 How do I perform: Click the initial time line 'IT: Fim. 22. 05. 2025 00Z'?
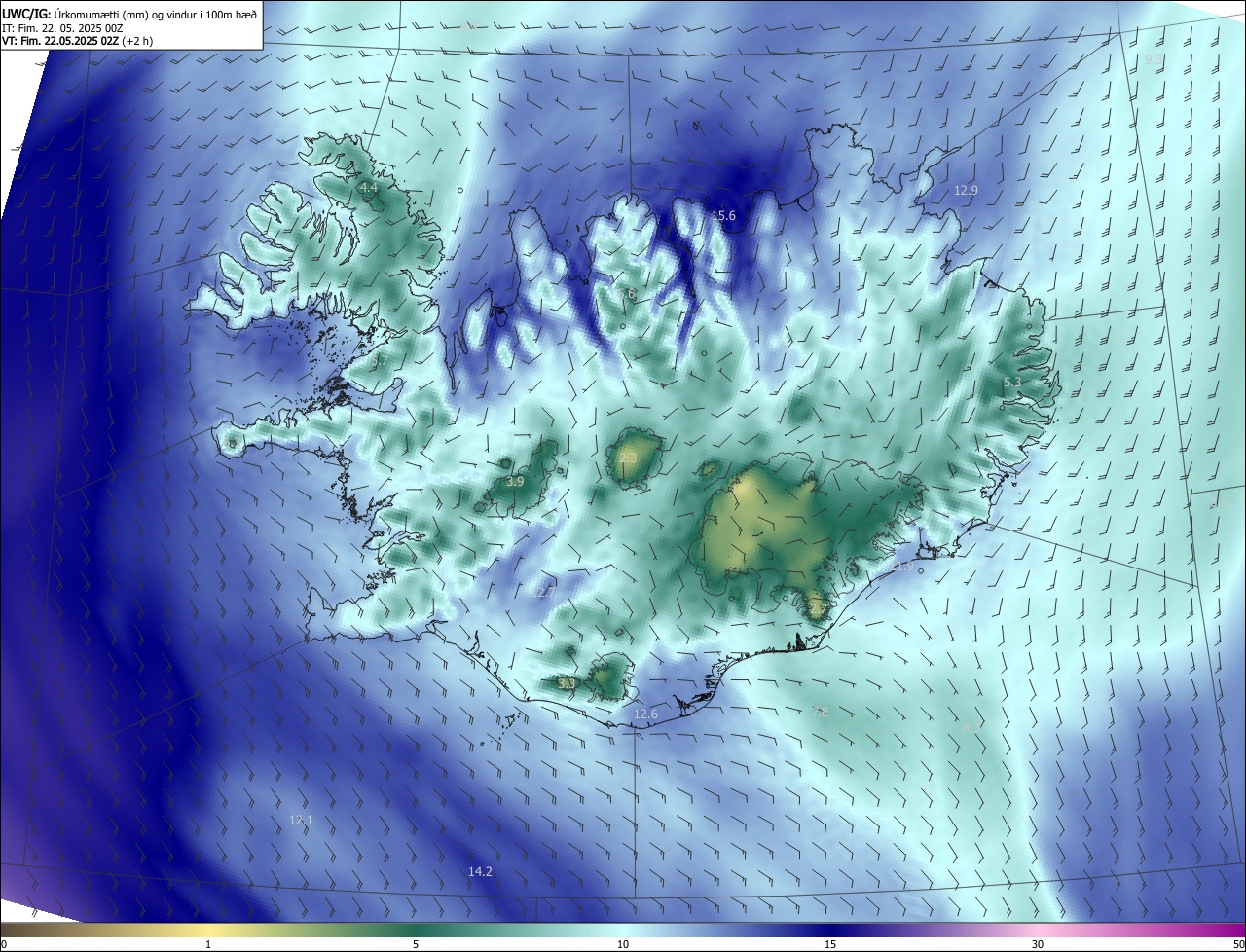click(60, 27)
